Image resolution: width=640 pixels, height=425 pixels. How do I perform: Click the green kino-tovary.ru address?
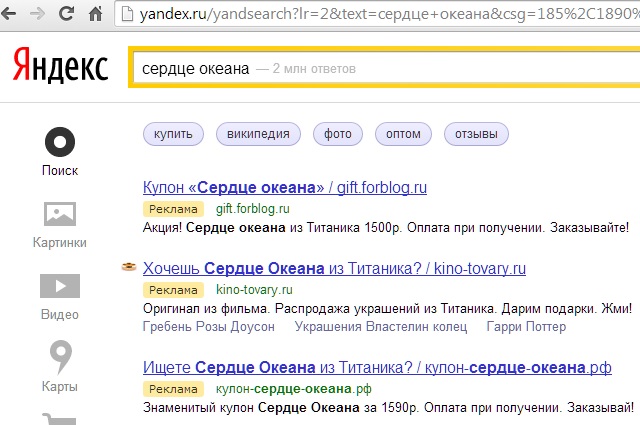coord(254,290)
